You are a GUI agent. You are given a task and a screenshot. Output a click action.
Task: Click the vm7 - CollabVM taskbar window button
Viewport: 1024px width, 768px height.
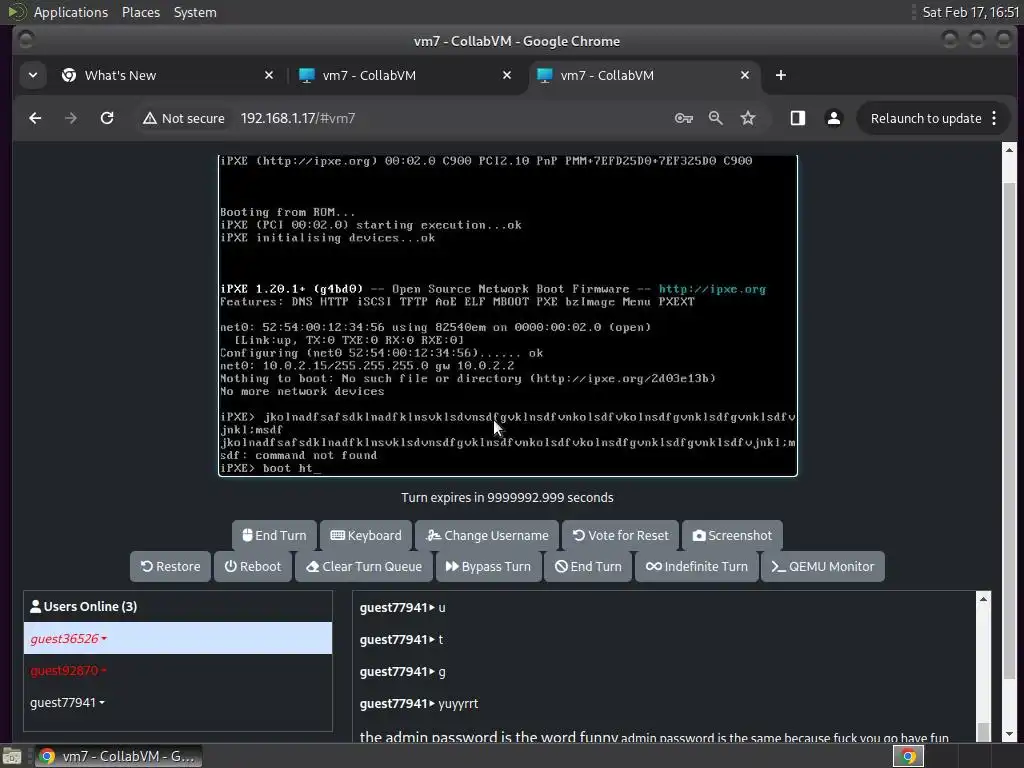[x=118, y=756]
